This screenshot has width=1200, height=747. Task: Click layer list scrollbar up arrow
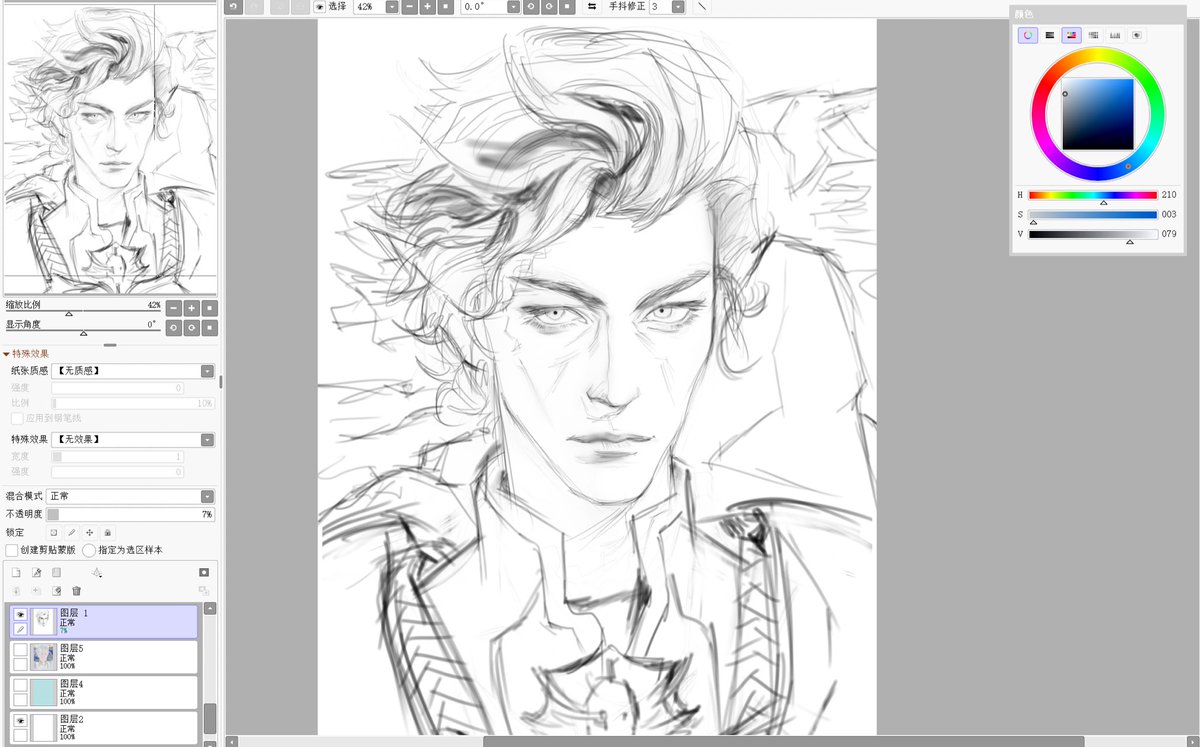click(209, 608)
